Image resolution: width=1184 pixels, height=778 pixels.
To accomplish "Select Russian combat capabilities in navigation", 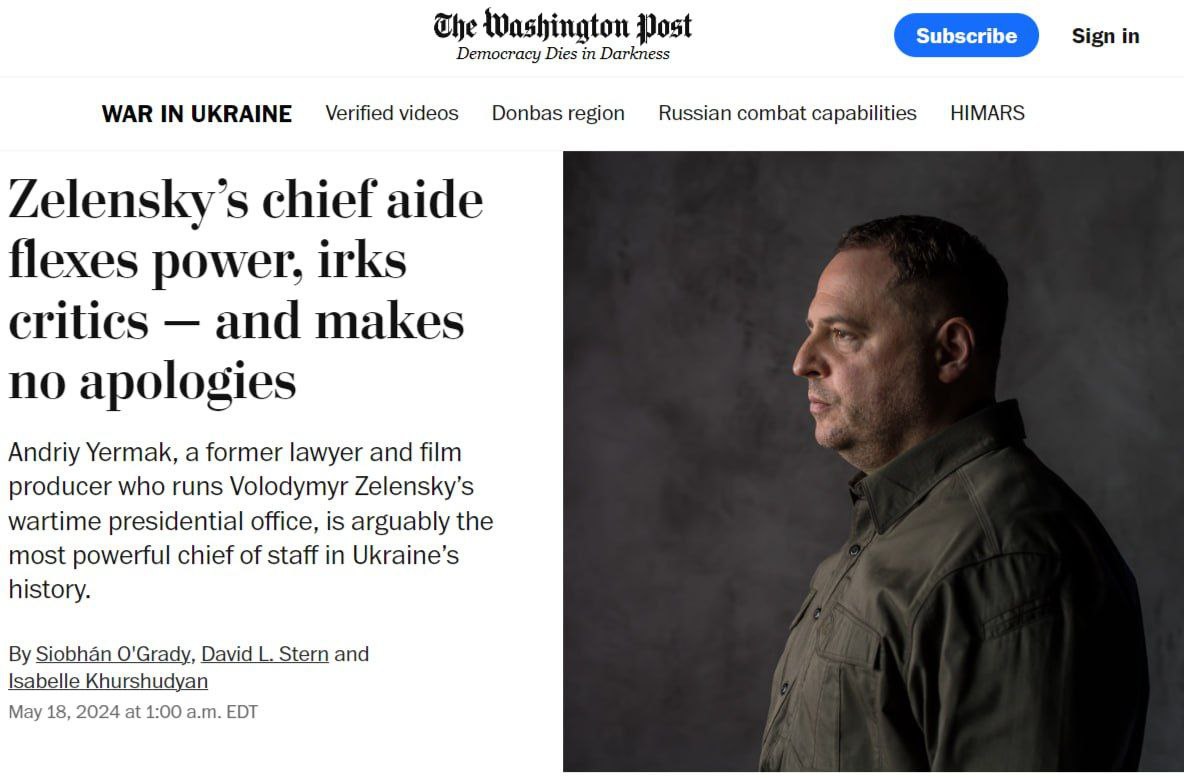I will (x=787, y=113).
